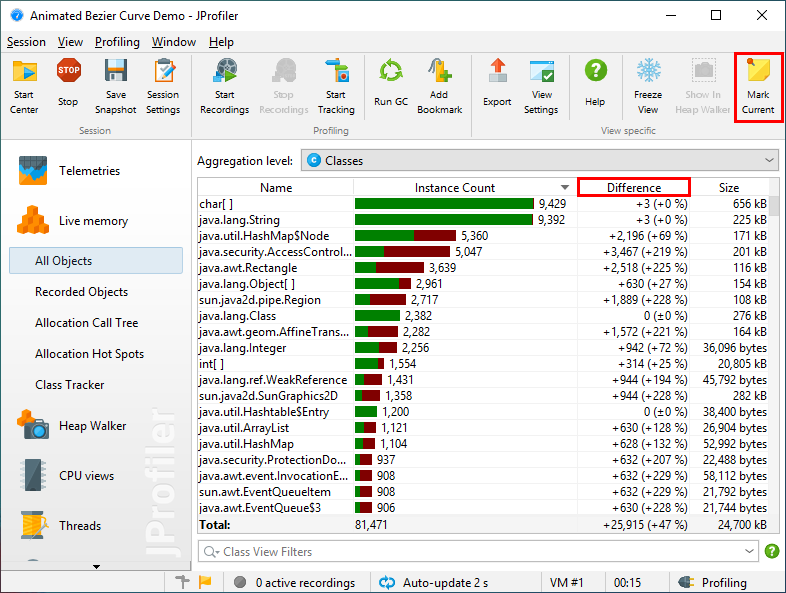Open the Heap Walker section
786x593 pixels.
click(72, 426)
